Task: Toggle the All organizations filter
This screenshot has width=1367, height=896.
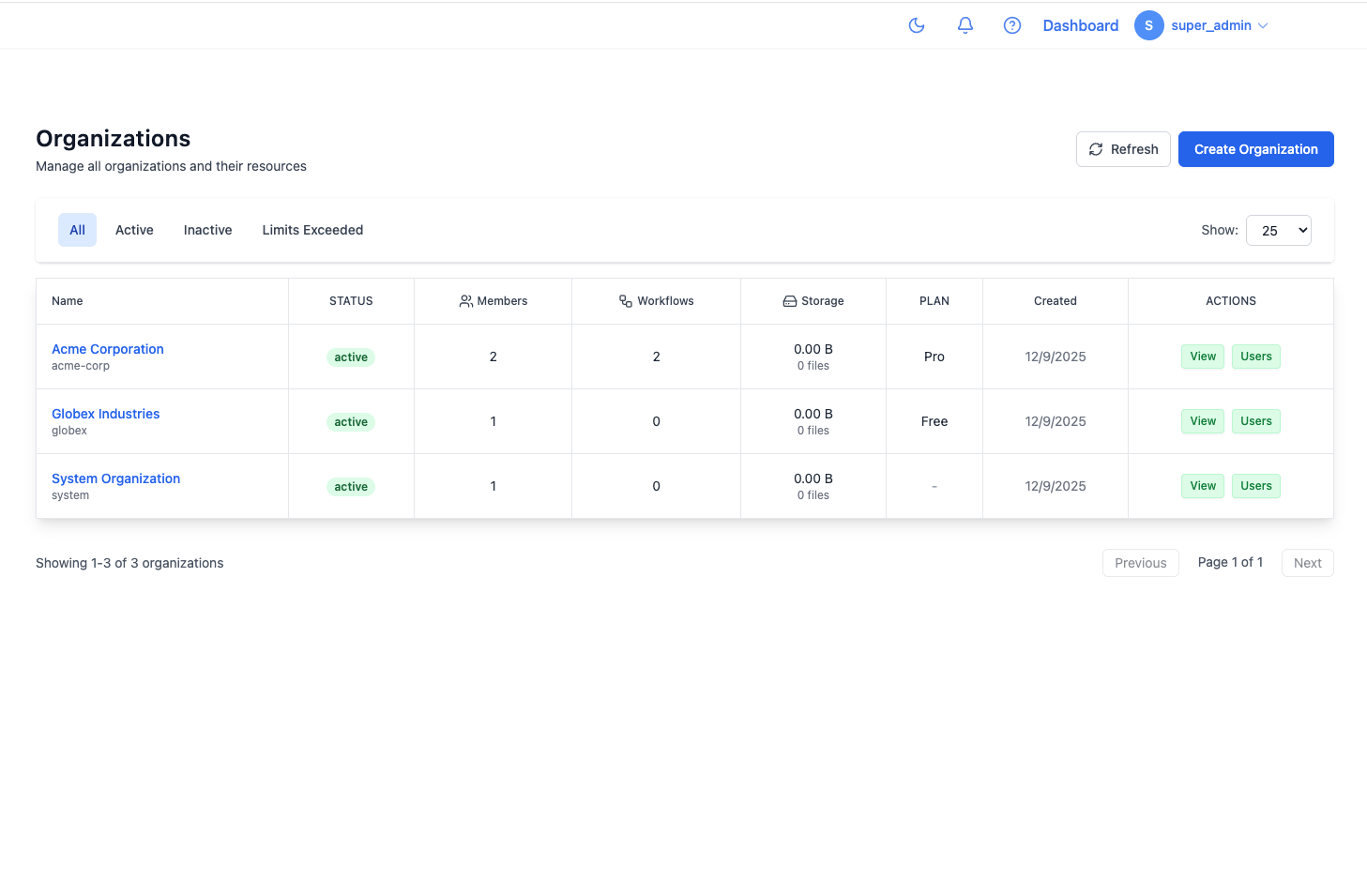Action: point(77,230)
